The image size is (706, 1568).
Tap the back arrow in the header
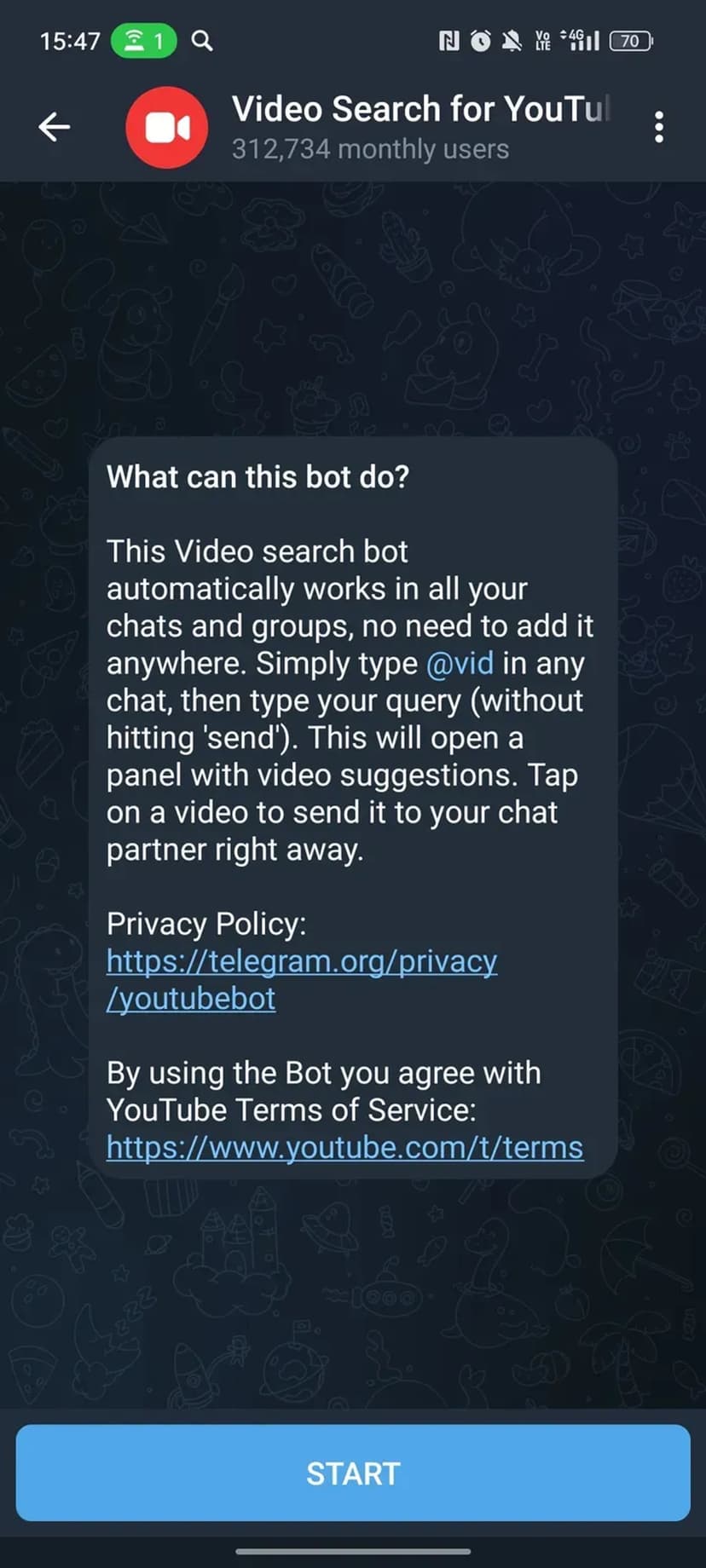point(54,127)
